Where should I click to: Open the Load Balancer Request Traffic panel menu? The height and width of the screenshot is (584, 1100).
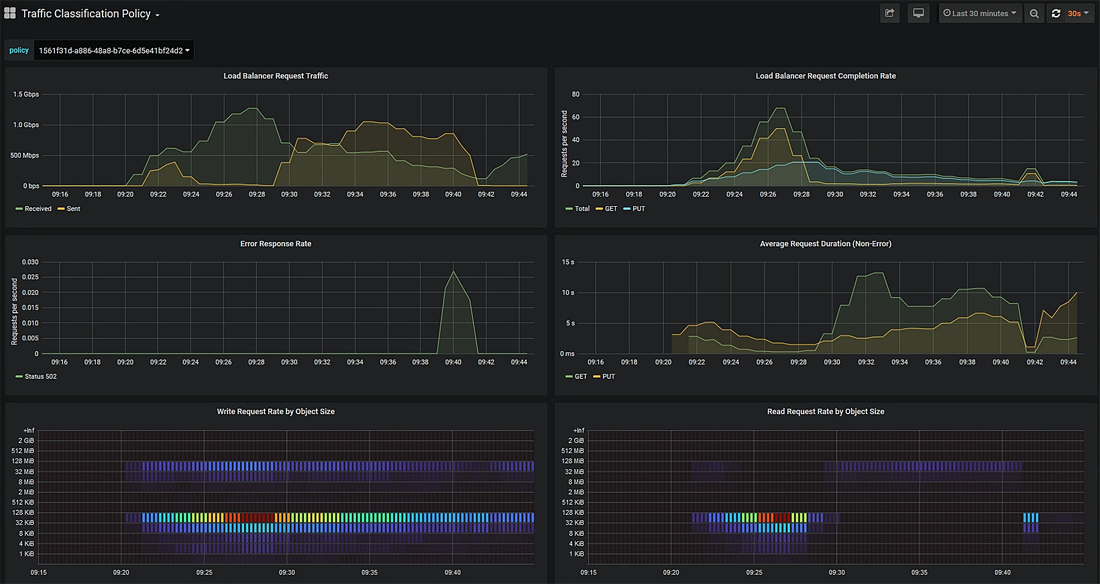pos(275,76)
